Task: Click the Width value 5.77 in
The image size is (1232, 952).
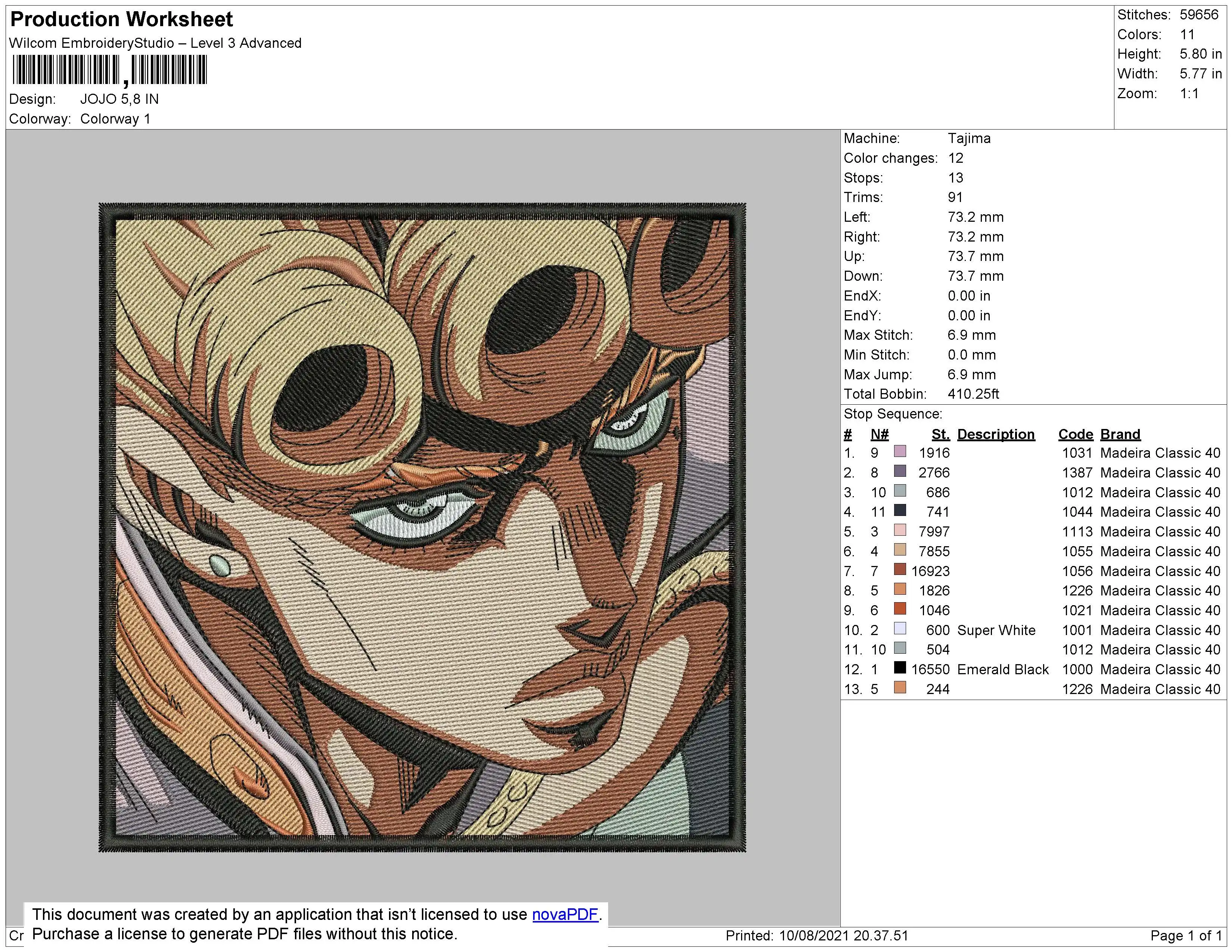Action: (x=1200, y=74)
